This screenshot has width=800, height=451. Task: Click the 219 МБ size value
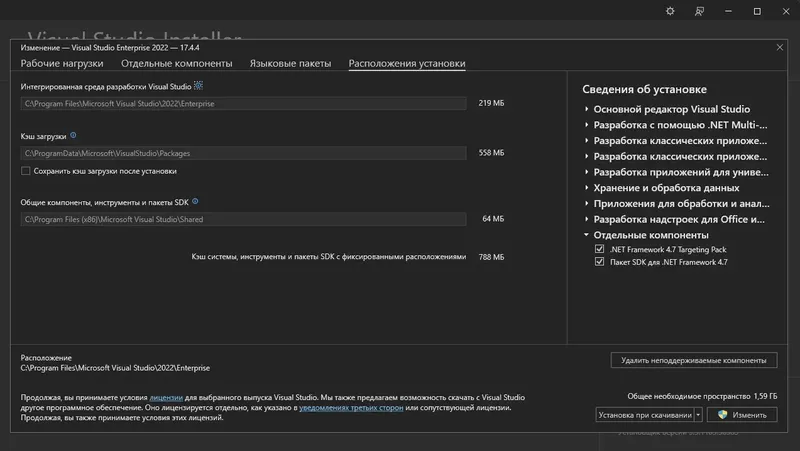(x=491, y=103)
